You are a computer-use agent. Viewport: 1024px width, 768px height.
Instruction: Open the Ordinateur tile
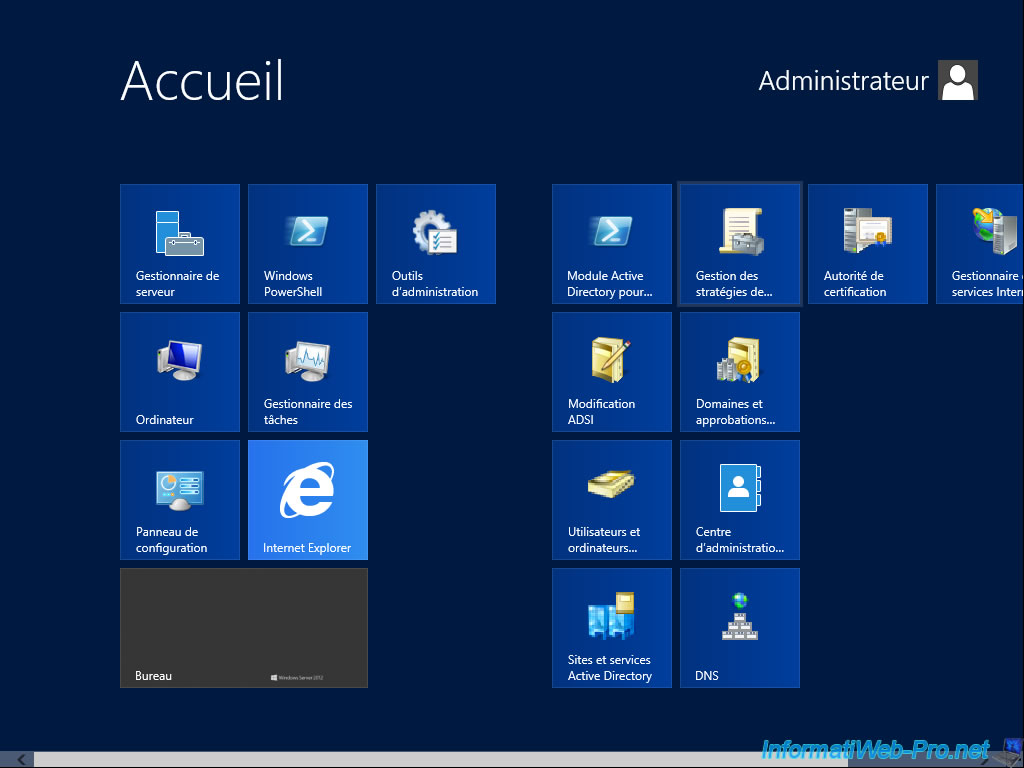[180, 372]
